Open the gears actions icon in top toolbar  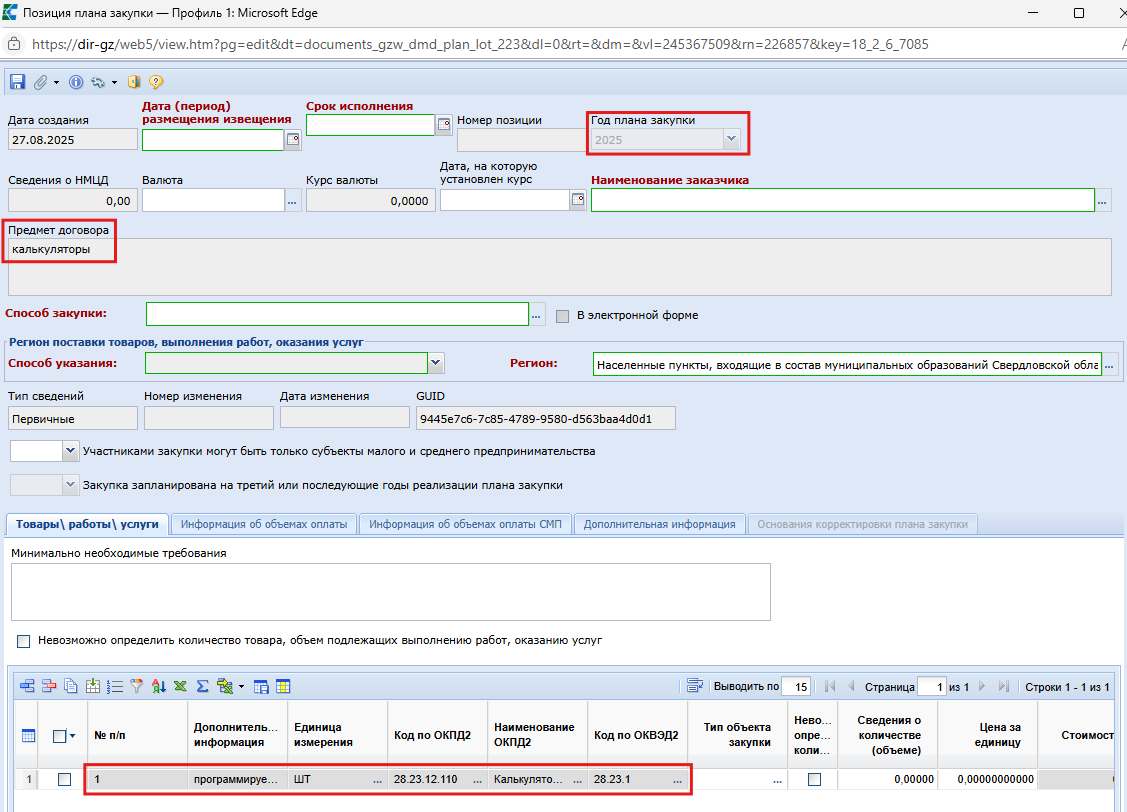(x=98, y=82)
